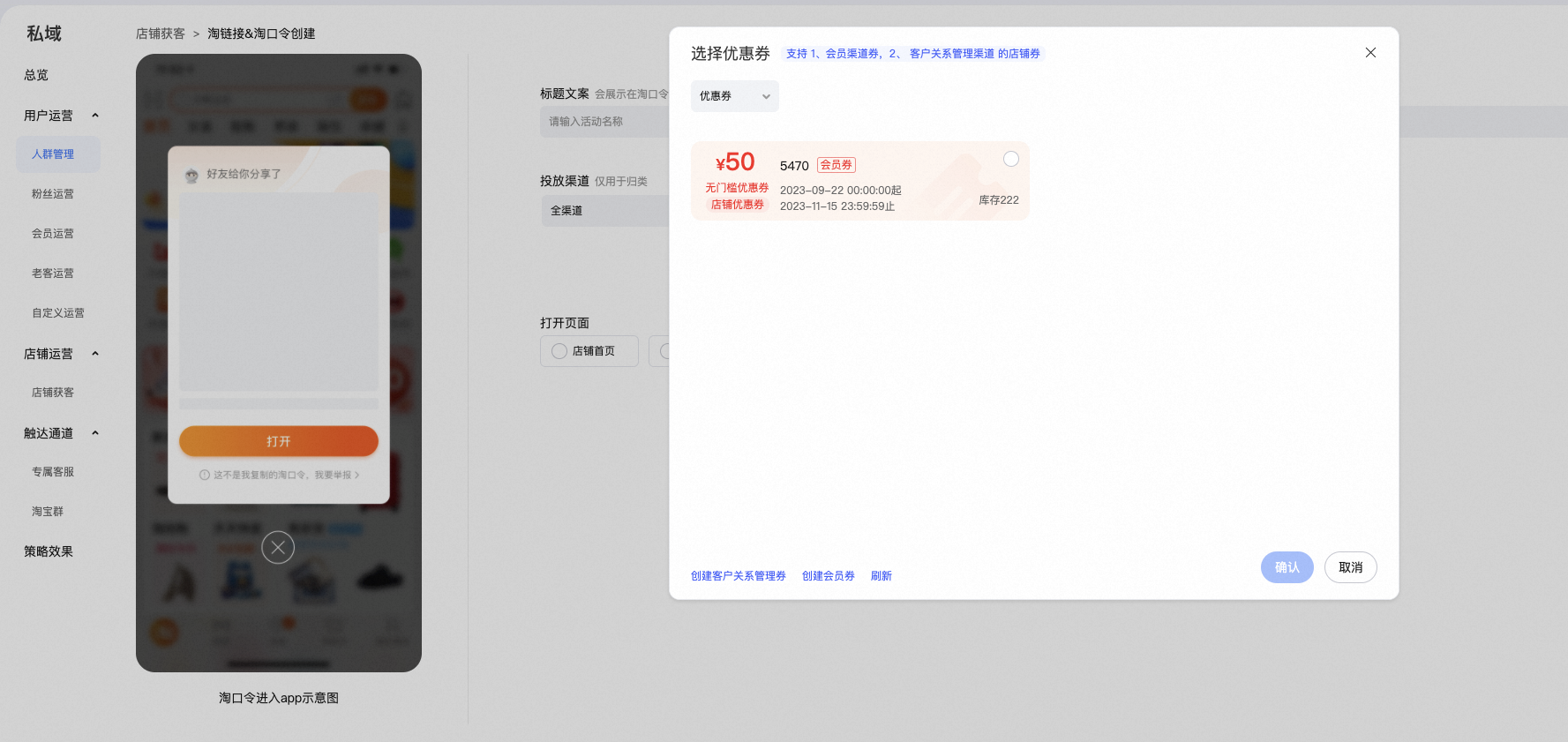1568x742 pixels.
Task: Open the 全渠道 channel dropdown
Action: coord(605,211)
